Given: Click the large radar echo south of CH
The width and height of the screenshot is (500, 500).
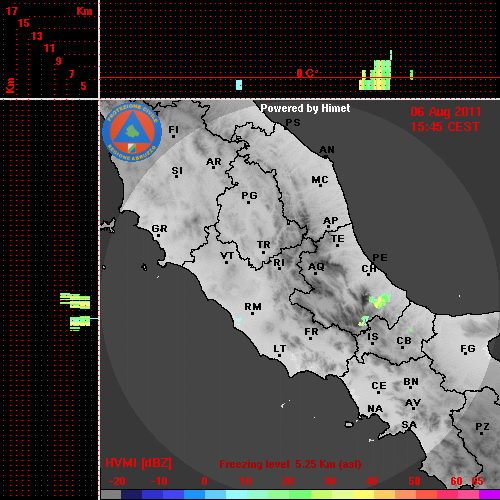Looking at the screenshot, I should tap(380, 301).
